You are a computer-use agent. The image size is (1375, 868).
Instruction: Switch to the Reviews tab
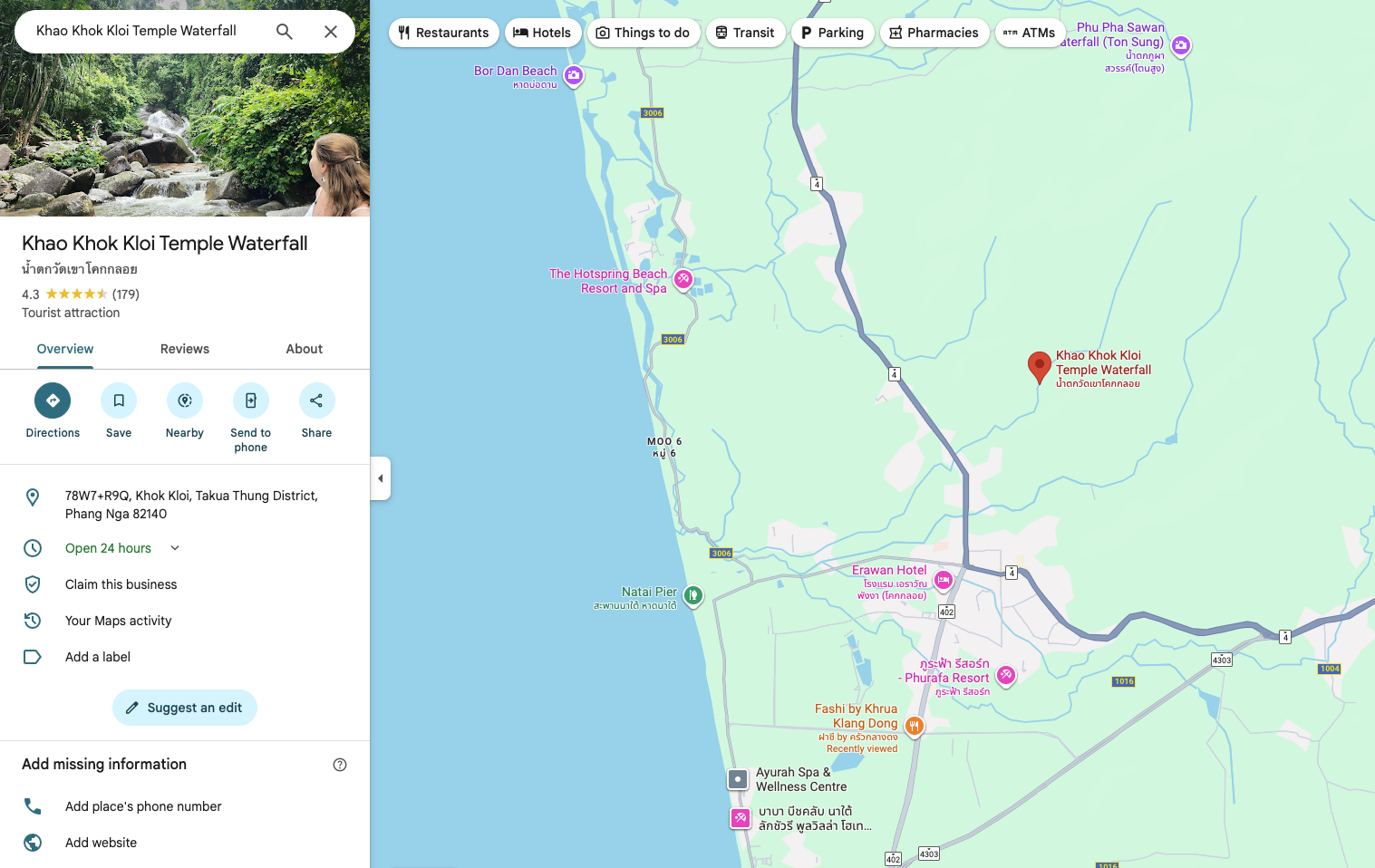(185, 349)
